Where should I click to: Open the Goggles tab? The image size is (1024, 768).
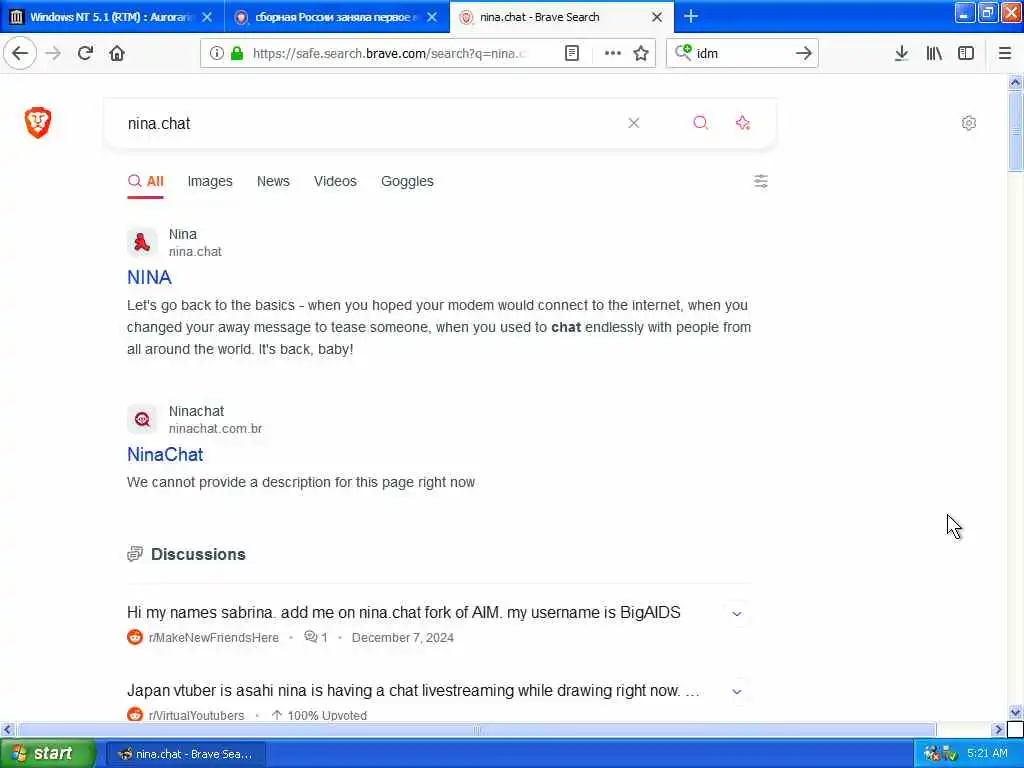point(407,182)
